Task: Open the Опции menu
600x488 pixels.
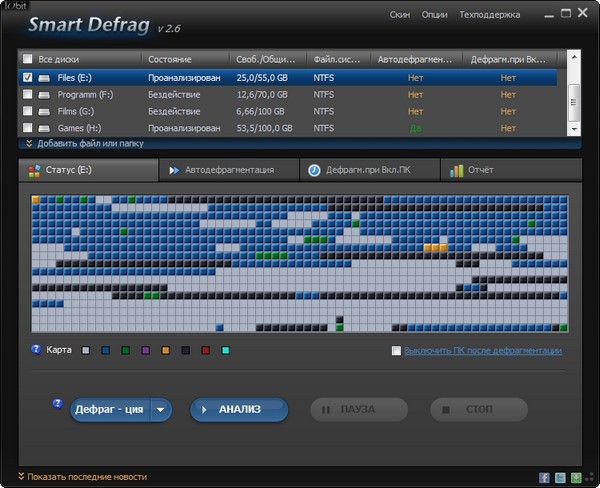Action: 434,16
